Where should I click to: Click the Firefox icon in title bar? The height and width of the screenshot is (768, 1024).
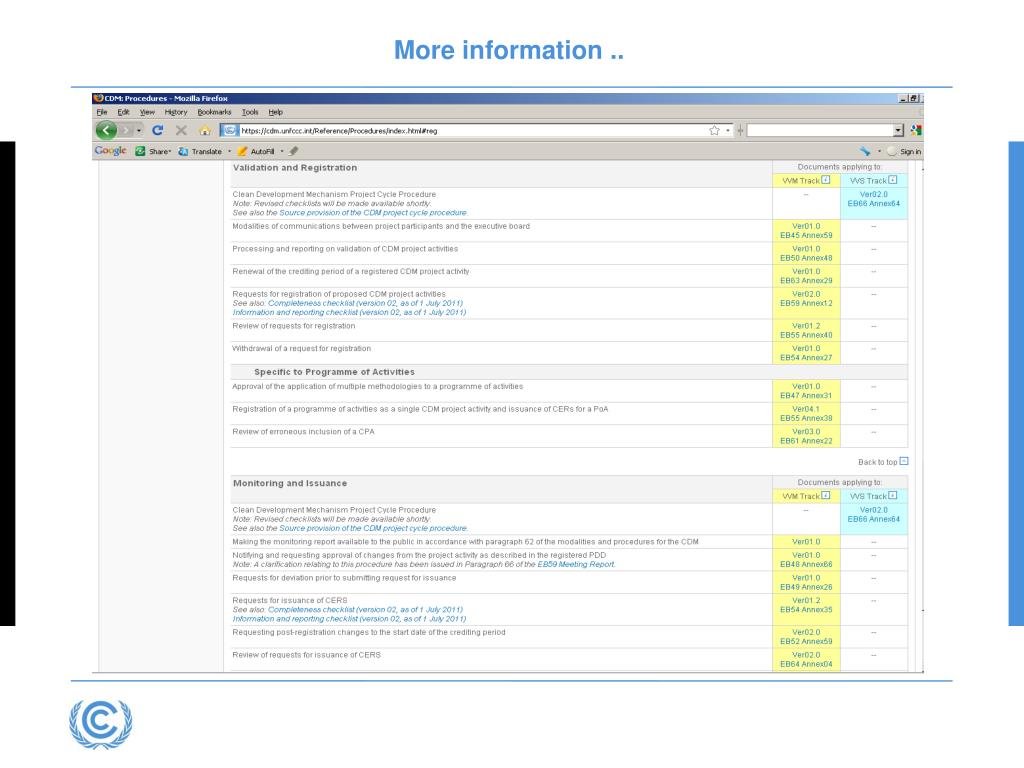pos(99,99)
